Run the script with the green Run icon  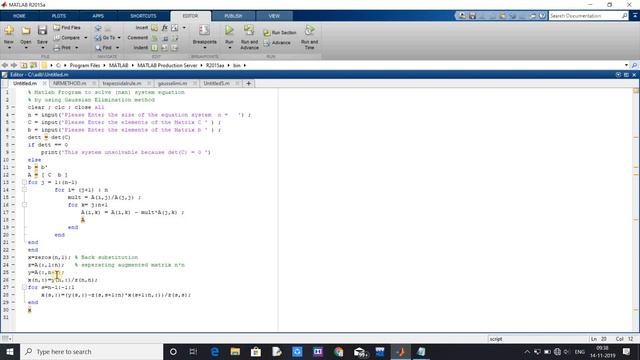(x=229, y=30)
